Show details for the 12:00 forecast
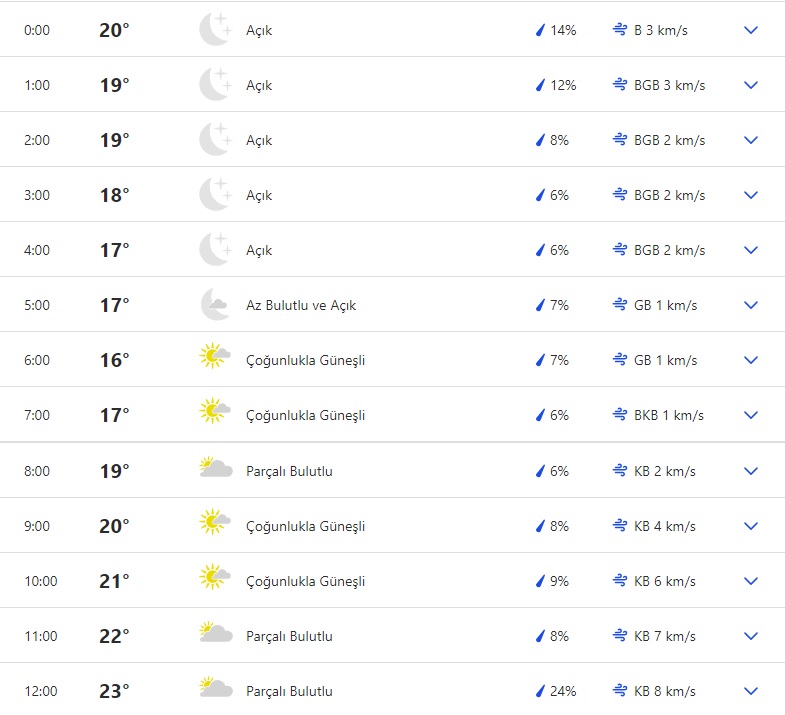The height and width of the screenshot is (715, 785). pyautogui.click(x=752, y=691)
